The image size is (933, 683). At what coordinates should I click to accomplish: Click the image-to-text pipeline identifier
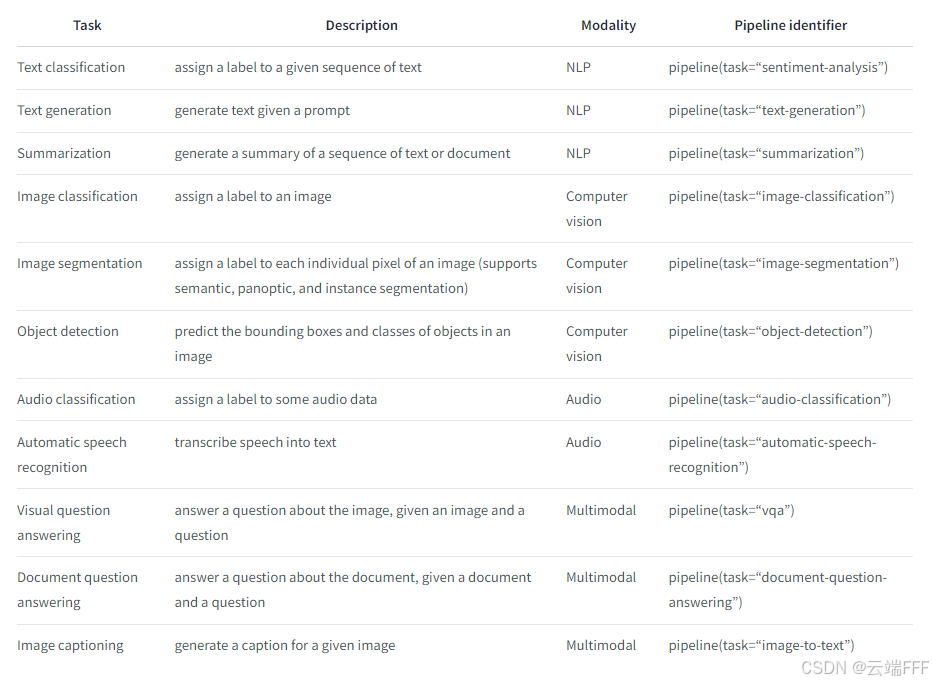[761, 646]
